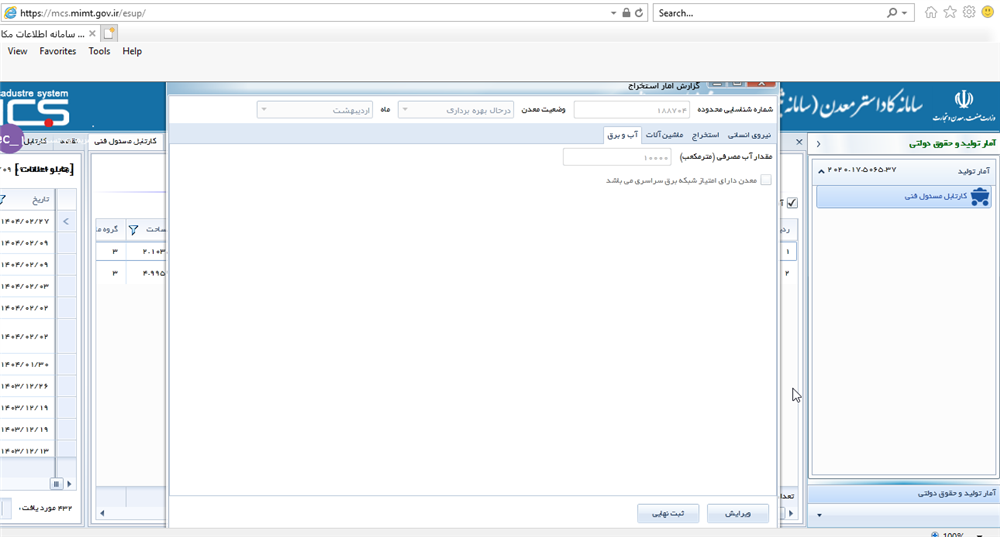Image resolution: width=1000 pixels, height=537 pixels.
Task: Open the browser settings gear icon
Action: tap(968, 13)
